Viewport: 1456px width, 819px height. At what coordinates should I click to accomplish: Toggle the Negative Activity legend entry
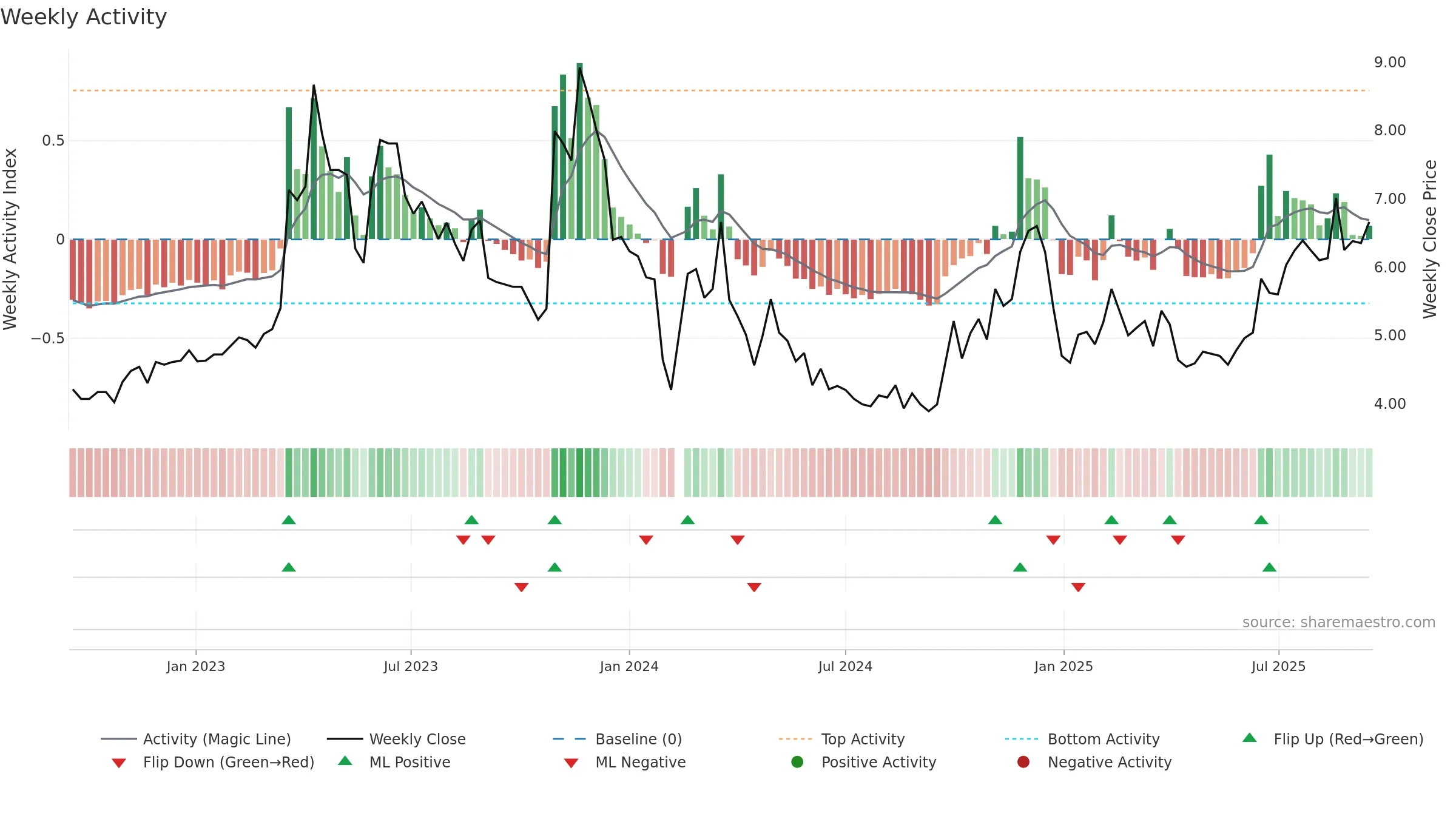(1094, 762)
